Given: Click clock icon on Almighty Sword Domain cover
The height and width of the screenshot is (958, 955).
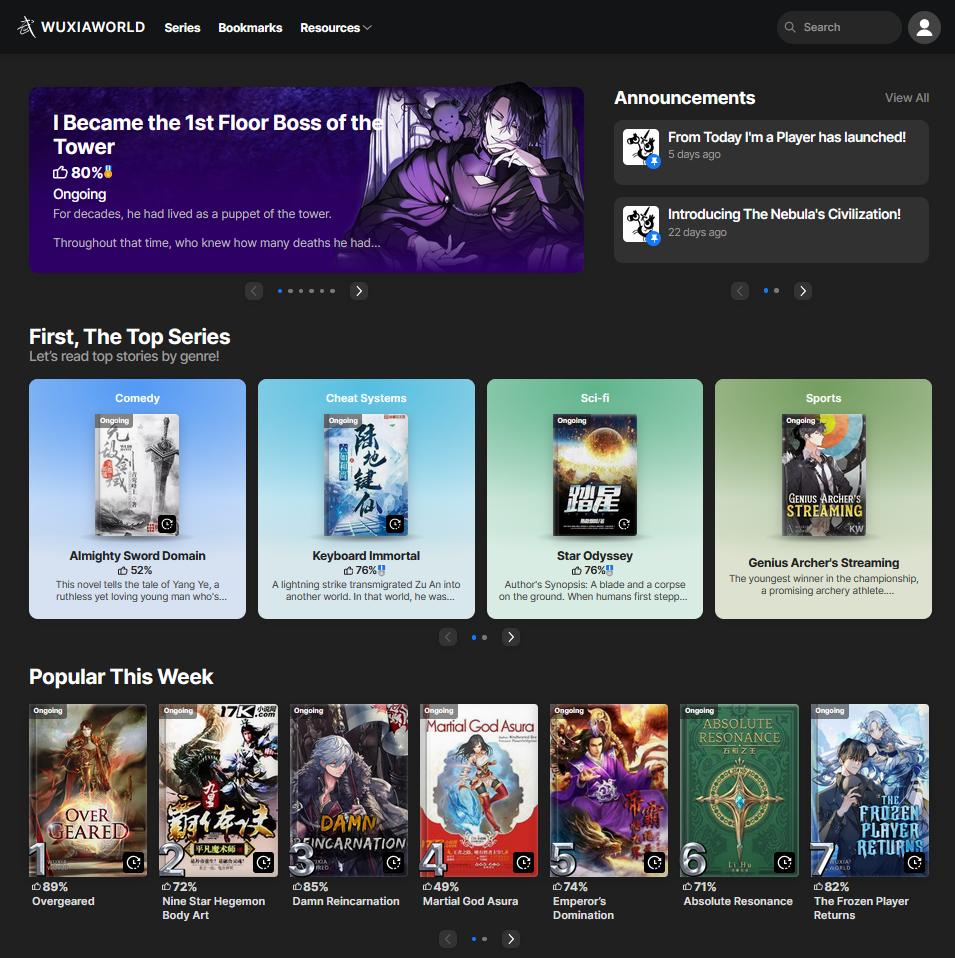Looking at the screenshot, I should (167, 524).
